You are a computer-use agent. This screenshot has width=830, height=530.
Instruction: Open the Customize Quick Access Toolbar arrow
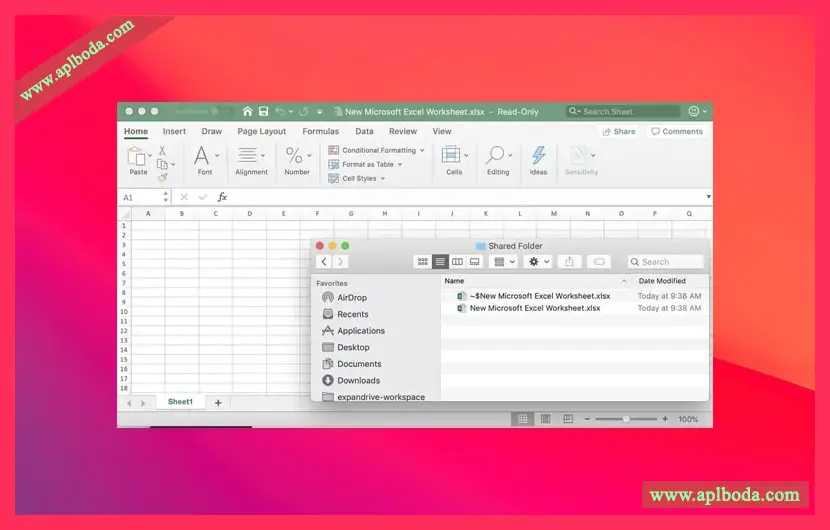pyautogui.click(x=320, y=112)
